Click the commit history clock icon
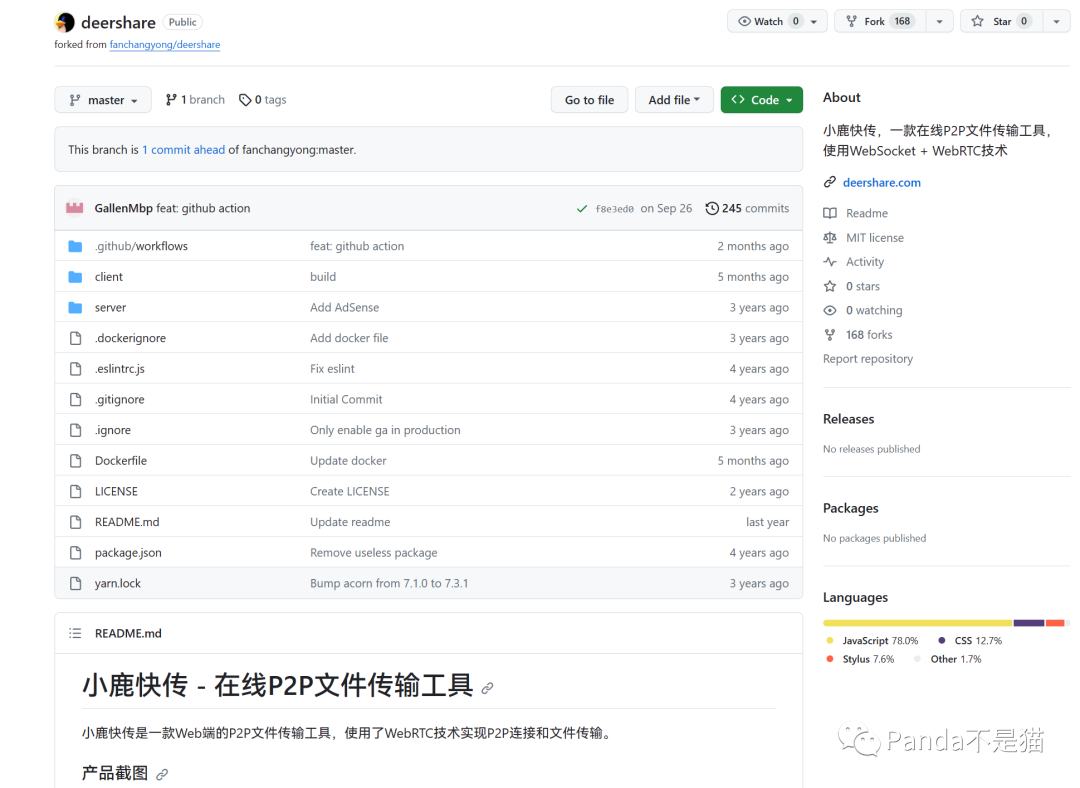This screenshot has width=1080, height=788. pos(712,208)
